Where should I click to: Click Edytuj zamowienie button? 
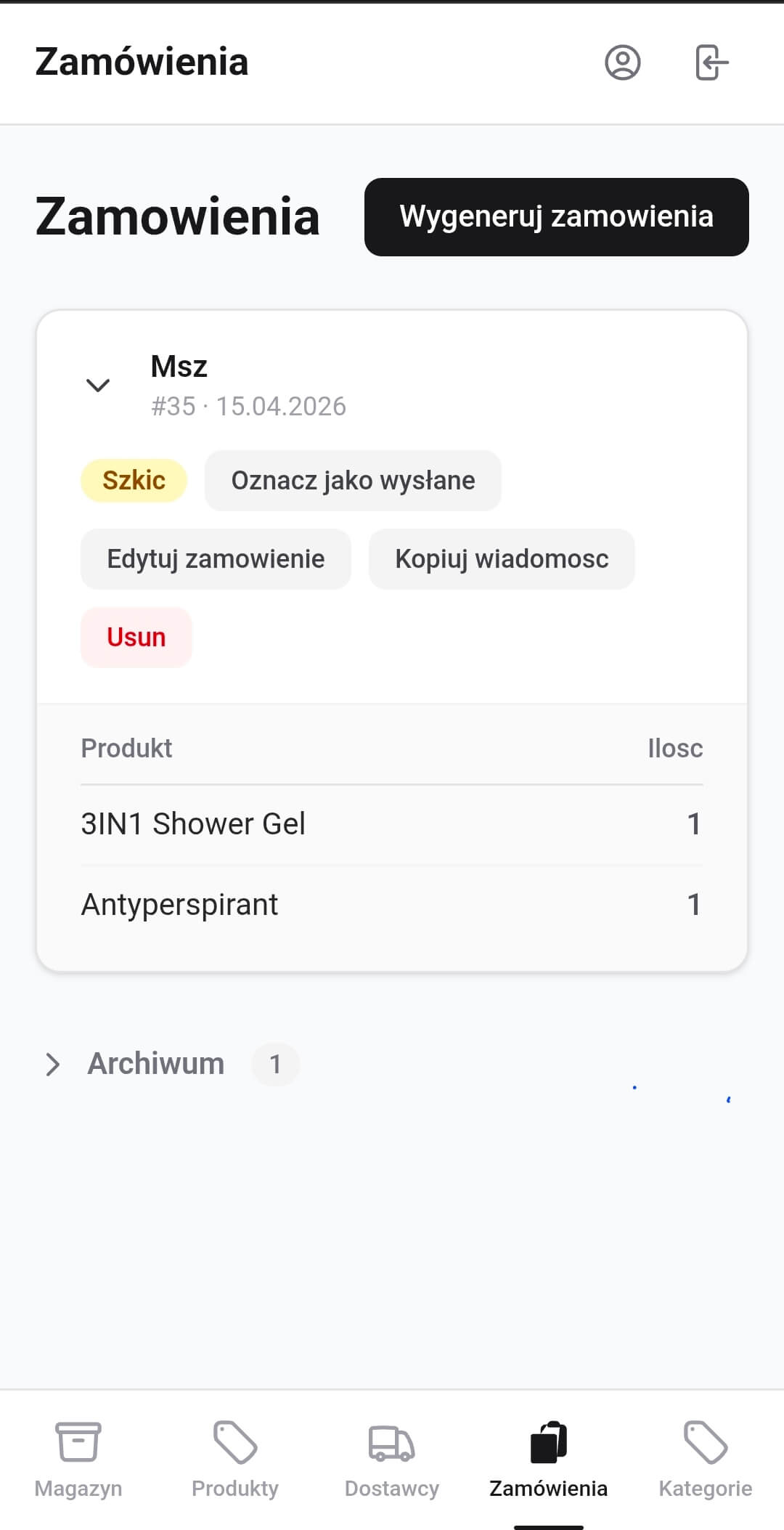pyautogui.click(x=216, y=559)
